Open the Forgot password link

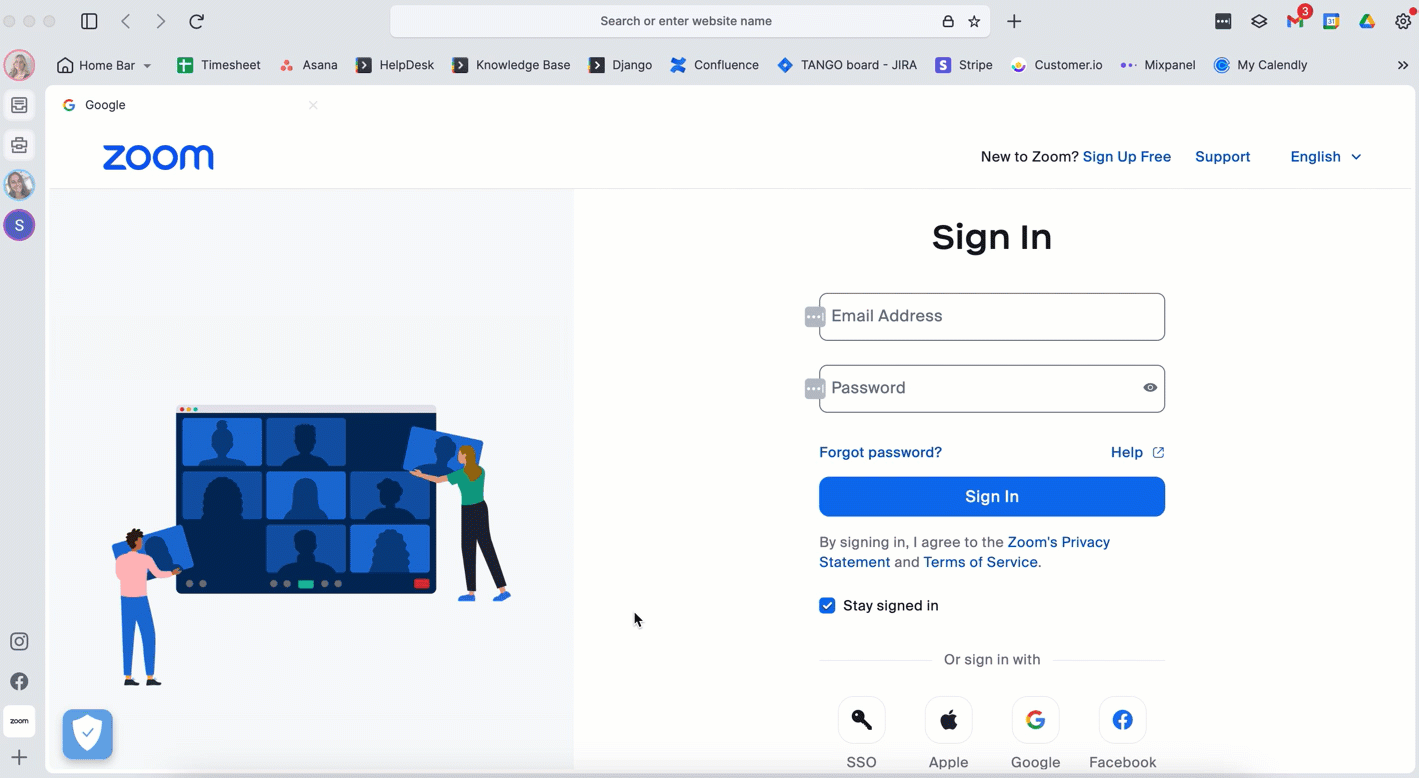pos(880,452)
